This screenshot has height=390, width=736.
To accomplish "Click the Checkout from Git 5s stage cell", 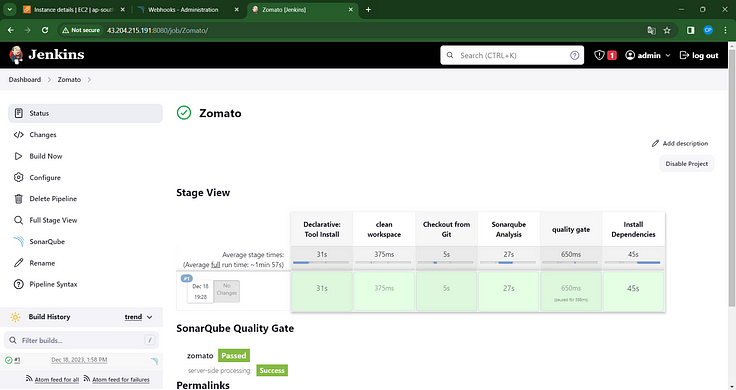I will tap(446, 291).
